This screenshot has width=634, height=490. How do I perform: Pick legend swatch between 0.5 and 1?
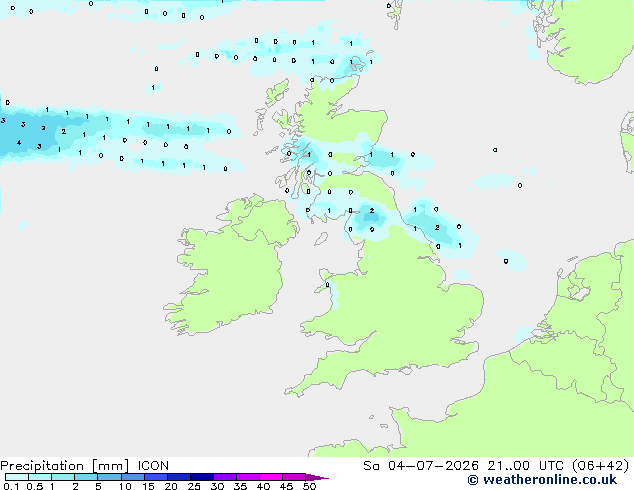tap(40, 477)
